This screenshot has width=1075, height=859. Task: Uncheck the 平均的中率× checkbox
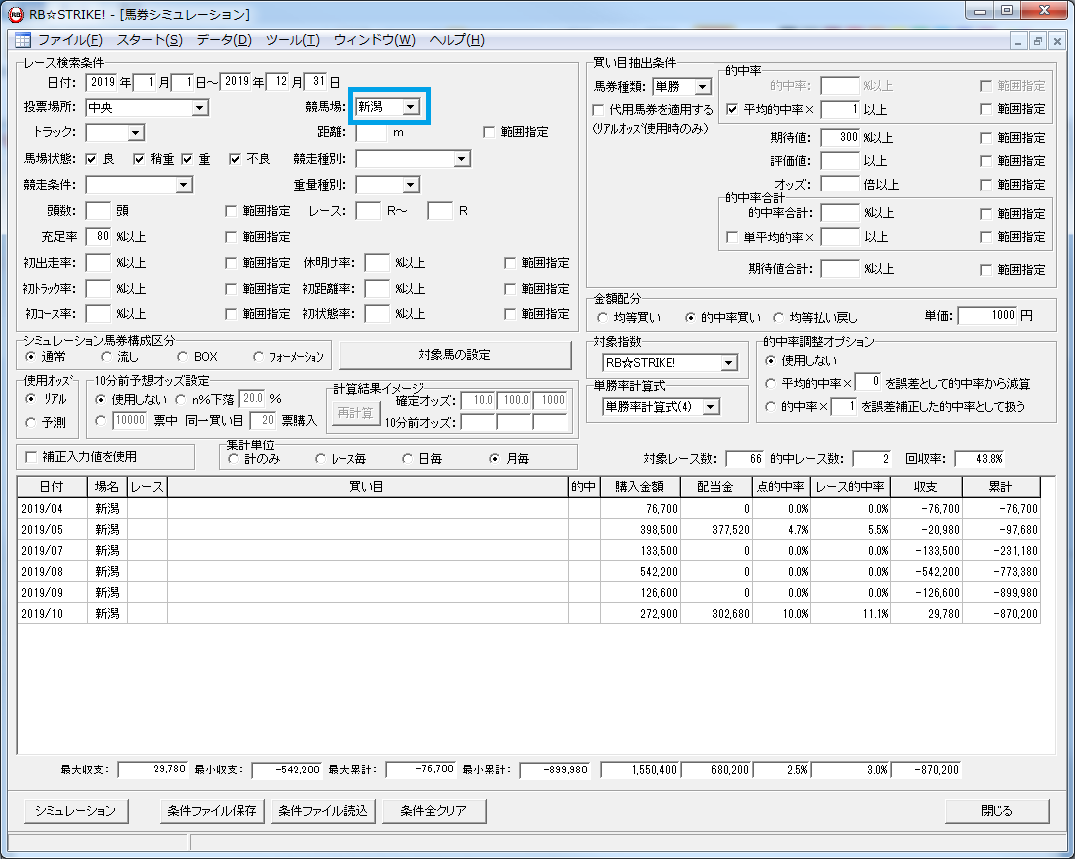pyautogui.click(x=732, y=110)
